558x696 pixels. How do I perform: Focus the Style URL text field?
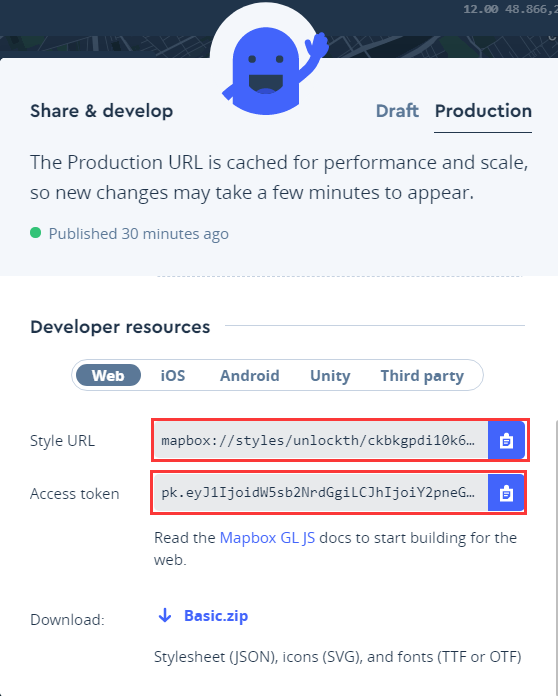[321, 440]
